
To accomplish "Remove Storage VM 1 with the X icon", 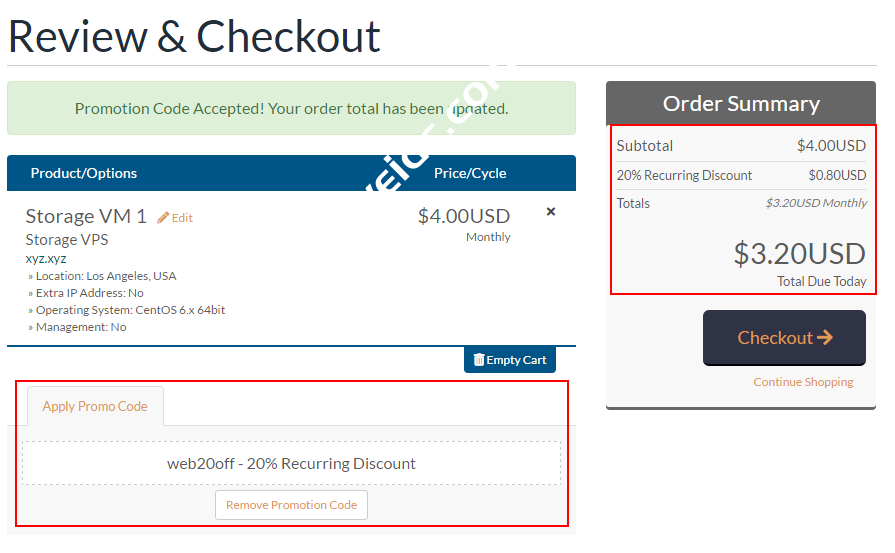I will pyautogui.click(x=551, y=212).
